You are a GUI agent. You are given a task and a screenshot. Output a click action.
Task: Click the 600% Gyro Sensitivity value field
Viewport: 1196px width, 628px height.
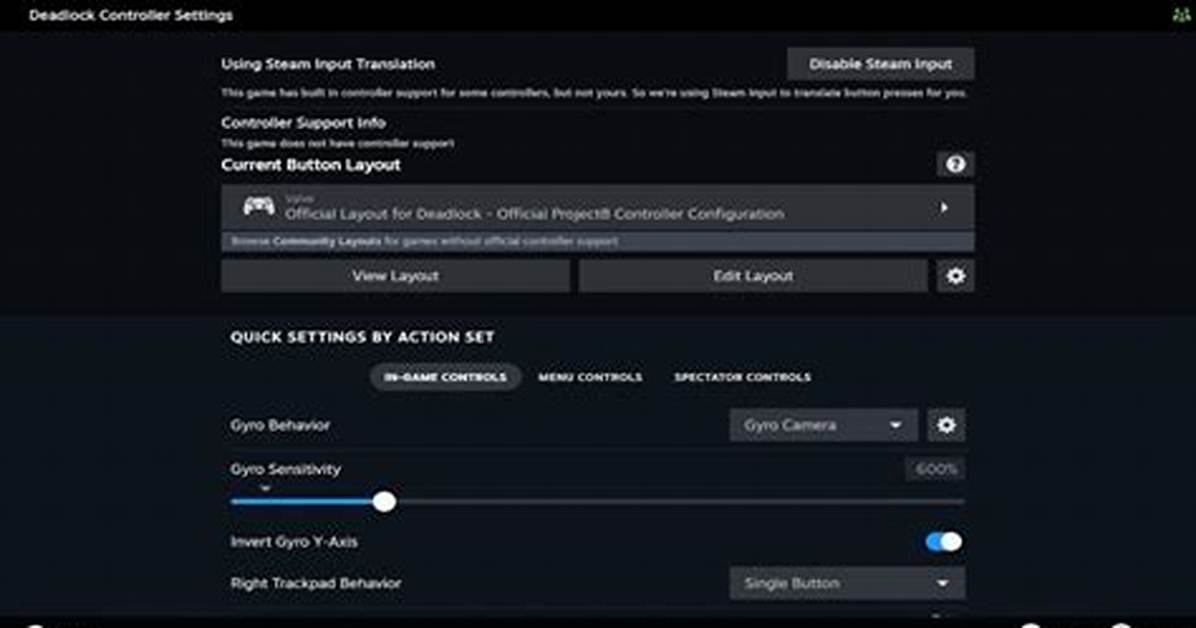click(935, 469)
